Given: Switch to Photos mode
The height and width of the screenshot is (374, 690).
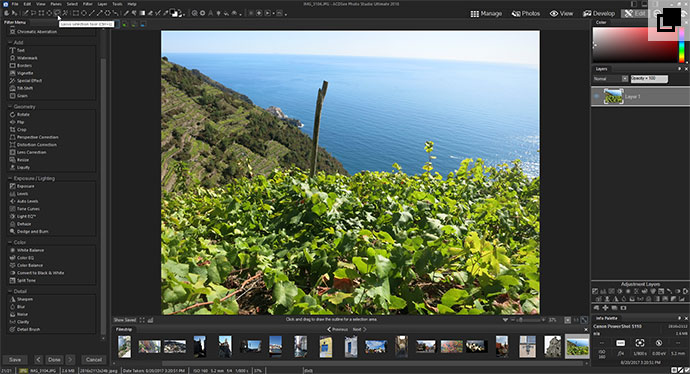Looking at the screenshot, I should pos(526,14).
